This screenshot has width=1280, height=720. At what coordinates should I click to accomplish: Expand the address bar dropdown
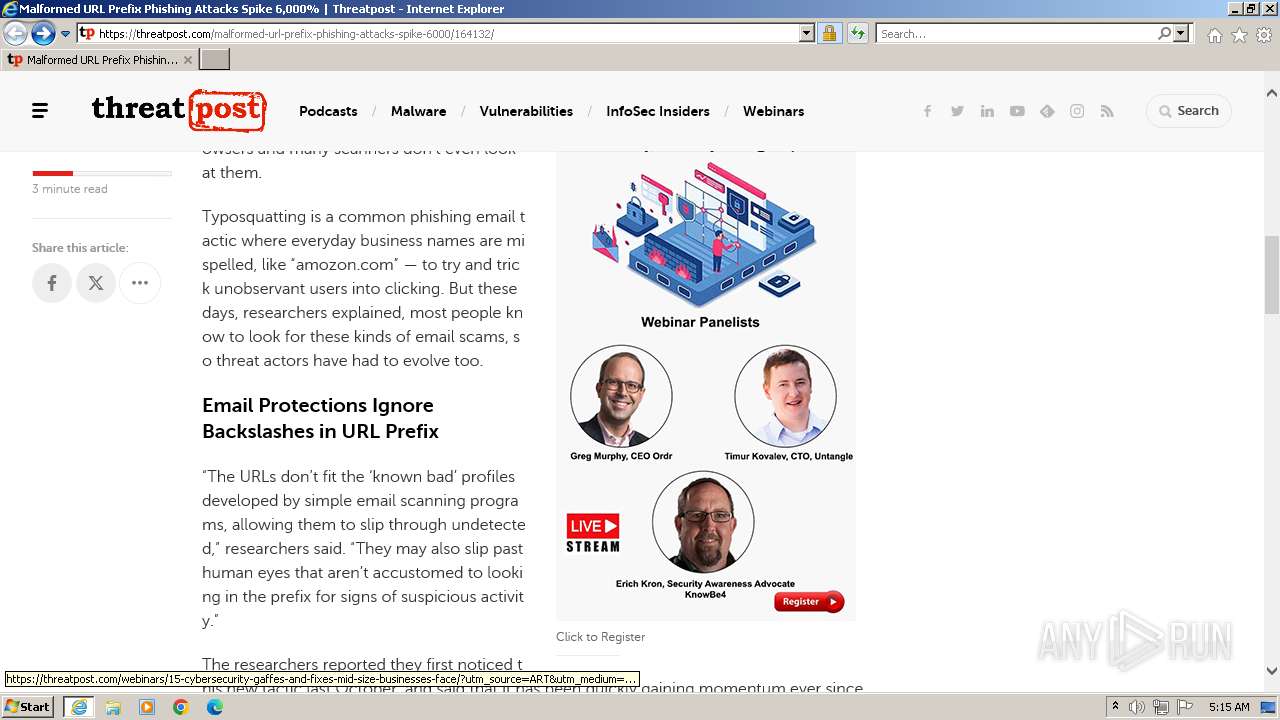point(807,33)
